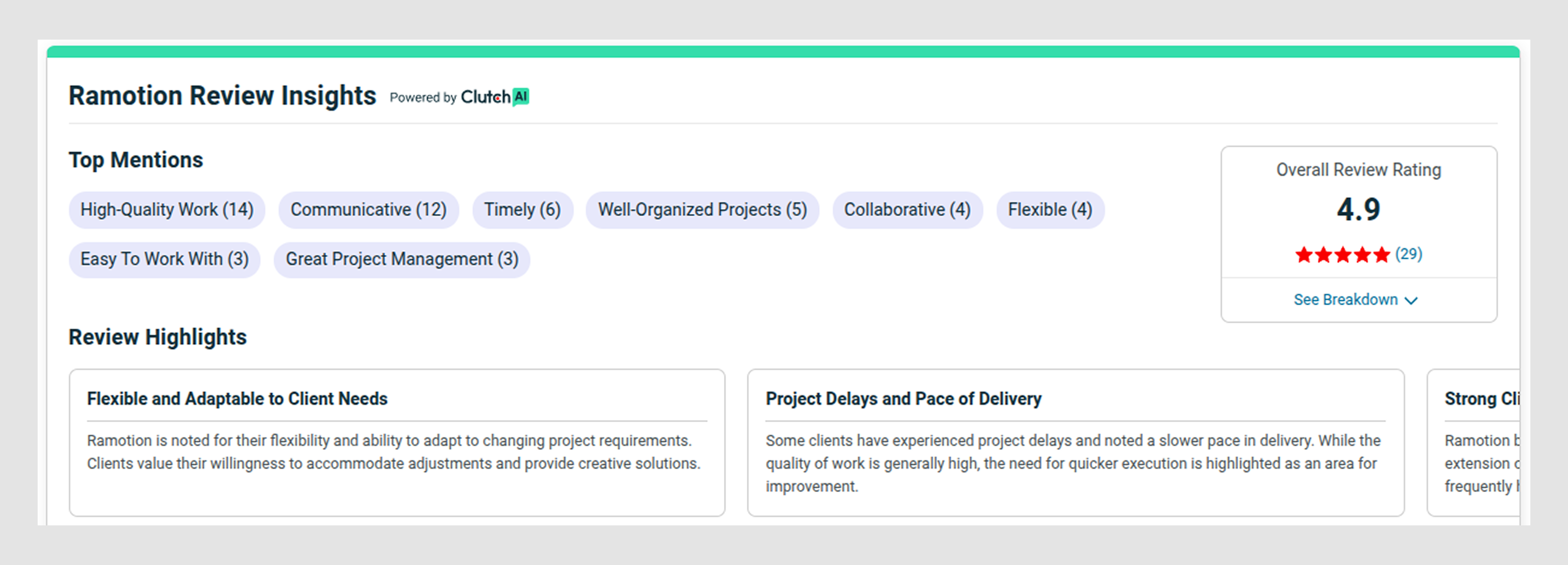Image resolution: width=1568 pixels, height=565 pixels.
Task: Select the Communicative (12) mention tag
Action: click(x=368, y=210)
